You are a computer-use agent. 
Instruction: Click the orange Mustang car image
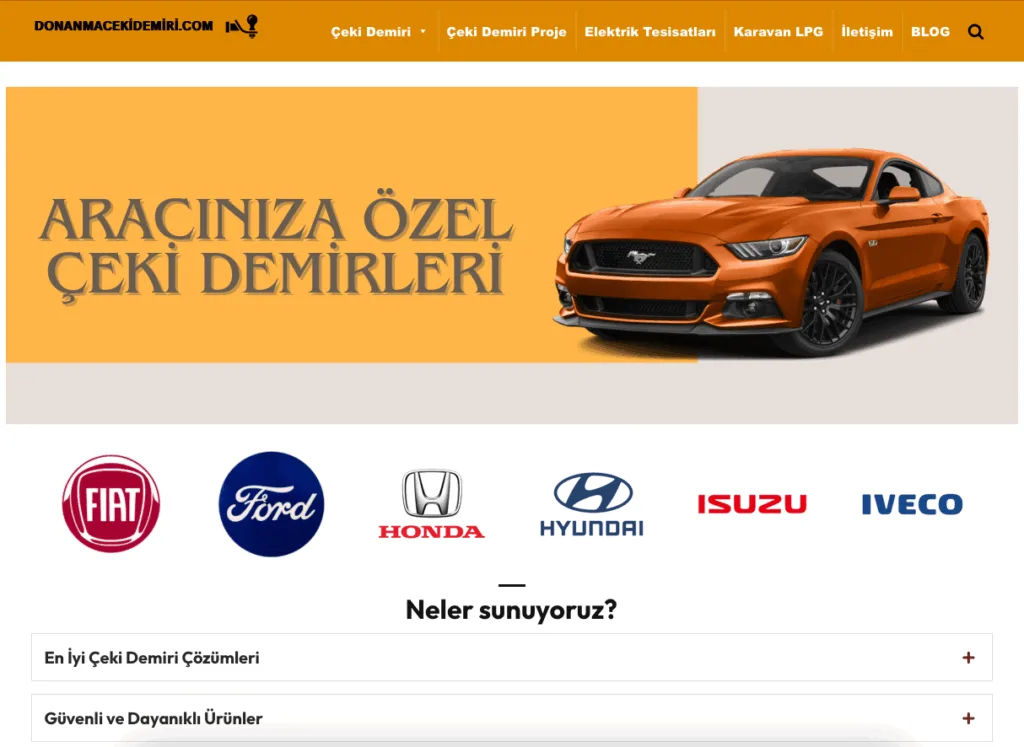(x=771, y=251)
